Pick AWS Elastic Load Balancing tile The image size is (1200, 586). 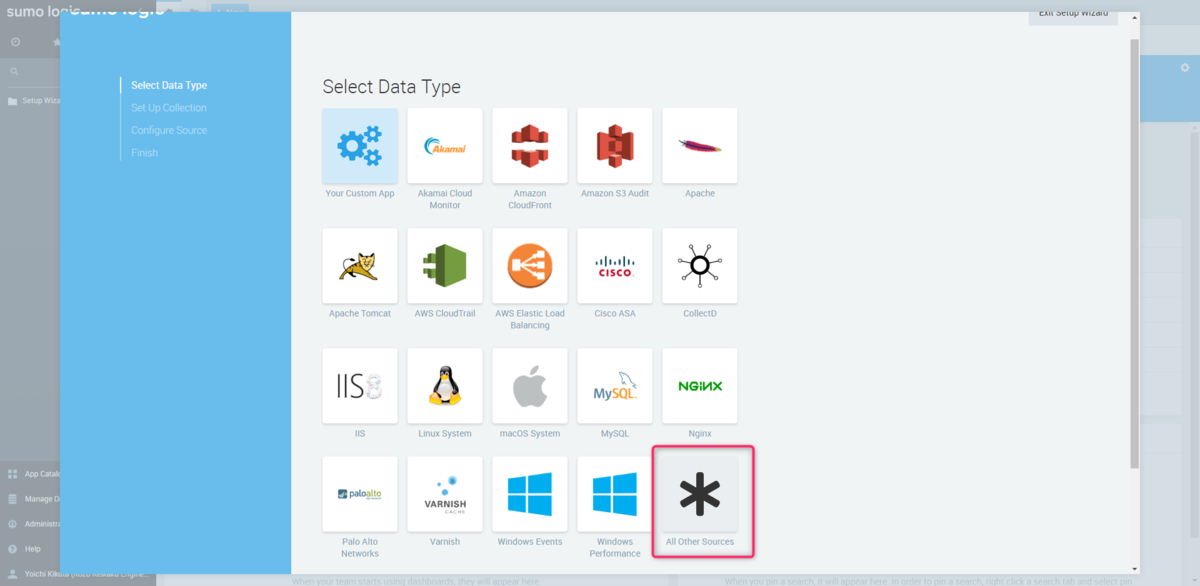point(530,266)
